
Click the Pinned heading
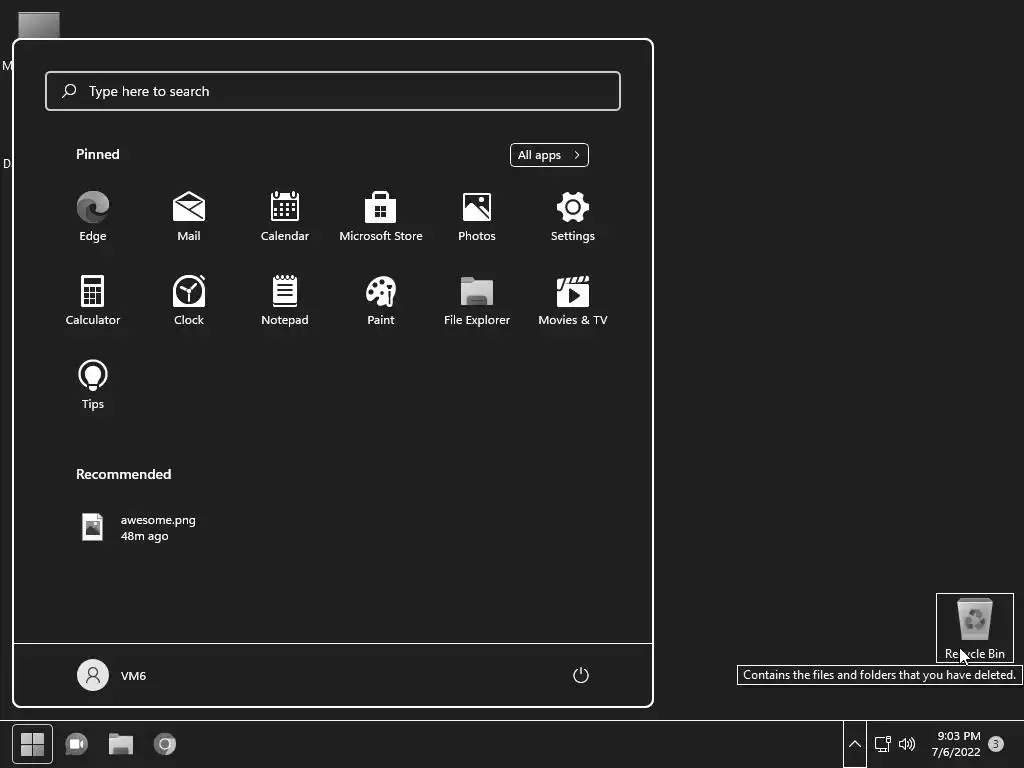[98, 154]
